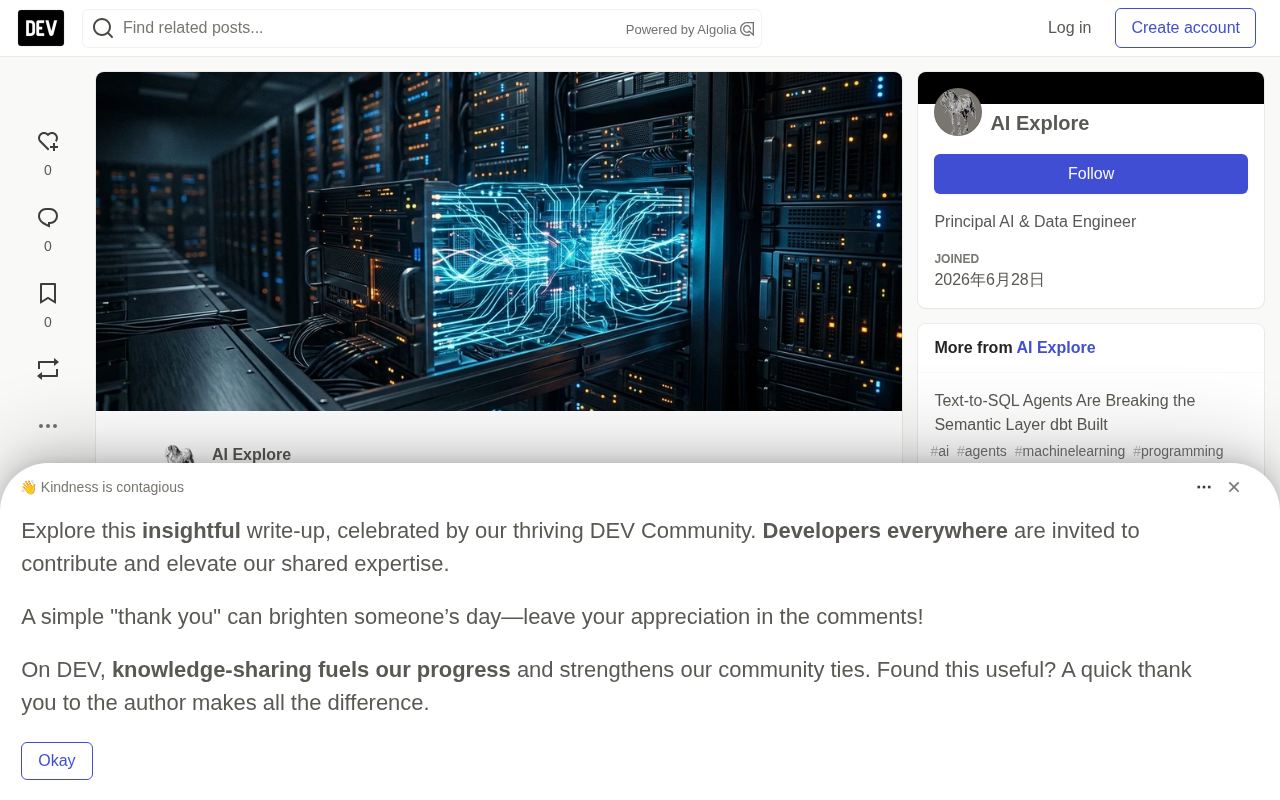Select the #machinelearning tag
The height and width of the screenshot is (800, 1280).
pyautogui.click(x=1070, y=451)
